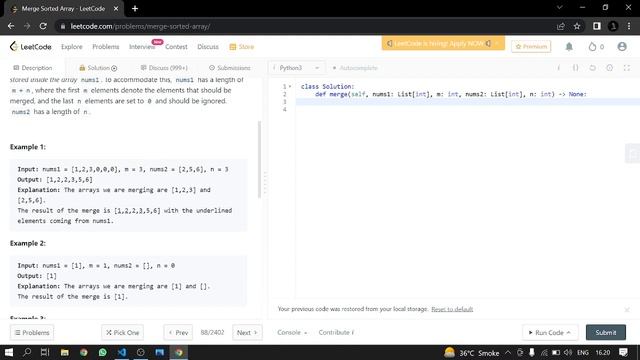Screen dimensions: 640x360
Task: Open Discuss in top navigation
Action: click(208, 47)
